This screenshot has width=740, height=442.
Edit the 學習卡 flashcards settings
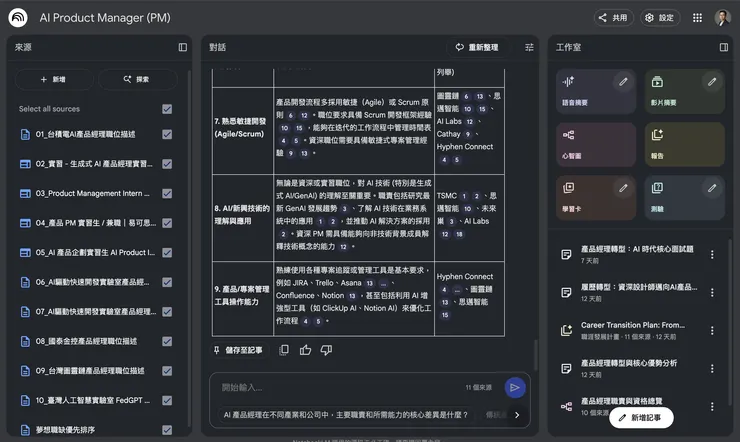point(623,188)
